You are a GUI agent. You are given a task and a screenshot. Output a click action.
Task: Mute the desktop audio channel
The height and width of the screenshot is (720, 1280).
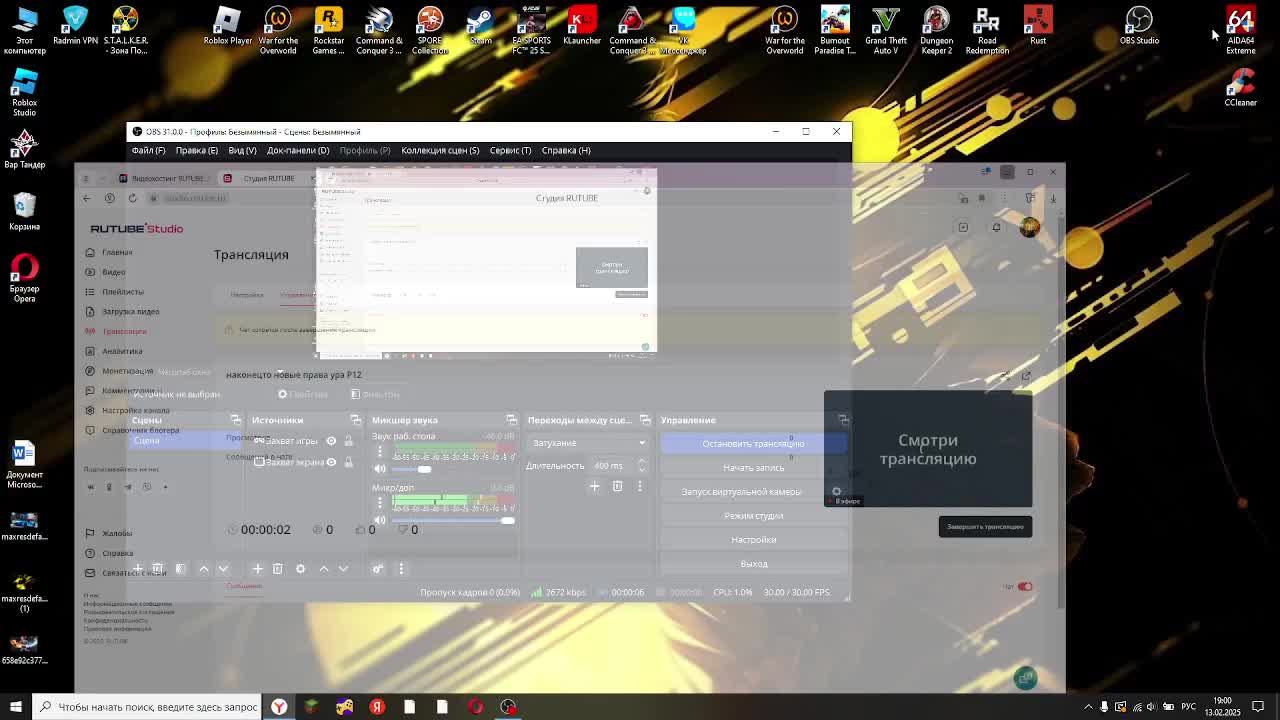click(380, 469)
